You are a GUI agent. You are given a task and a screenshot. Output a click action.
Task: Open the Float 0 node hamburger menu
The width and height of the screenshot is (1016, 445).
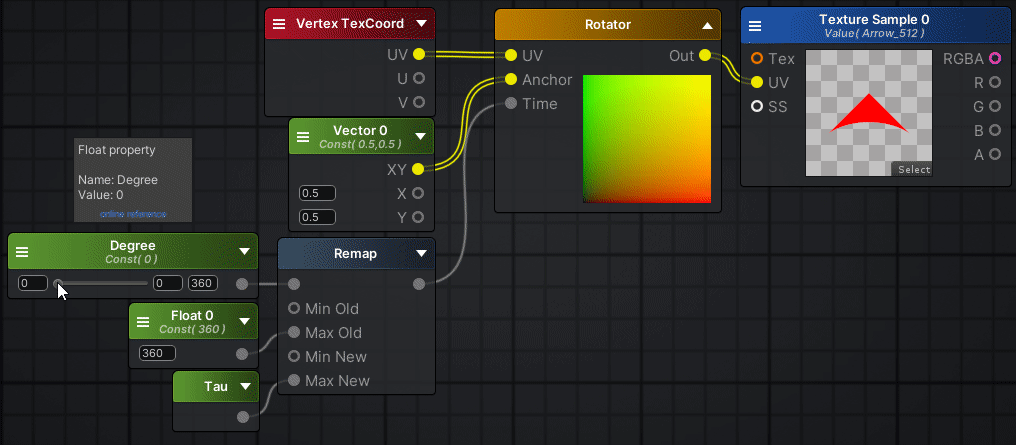pyautogui.click(x=143, y=321)
